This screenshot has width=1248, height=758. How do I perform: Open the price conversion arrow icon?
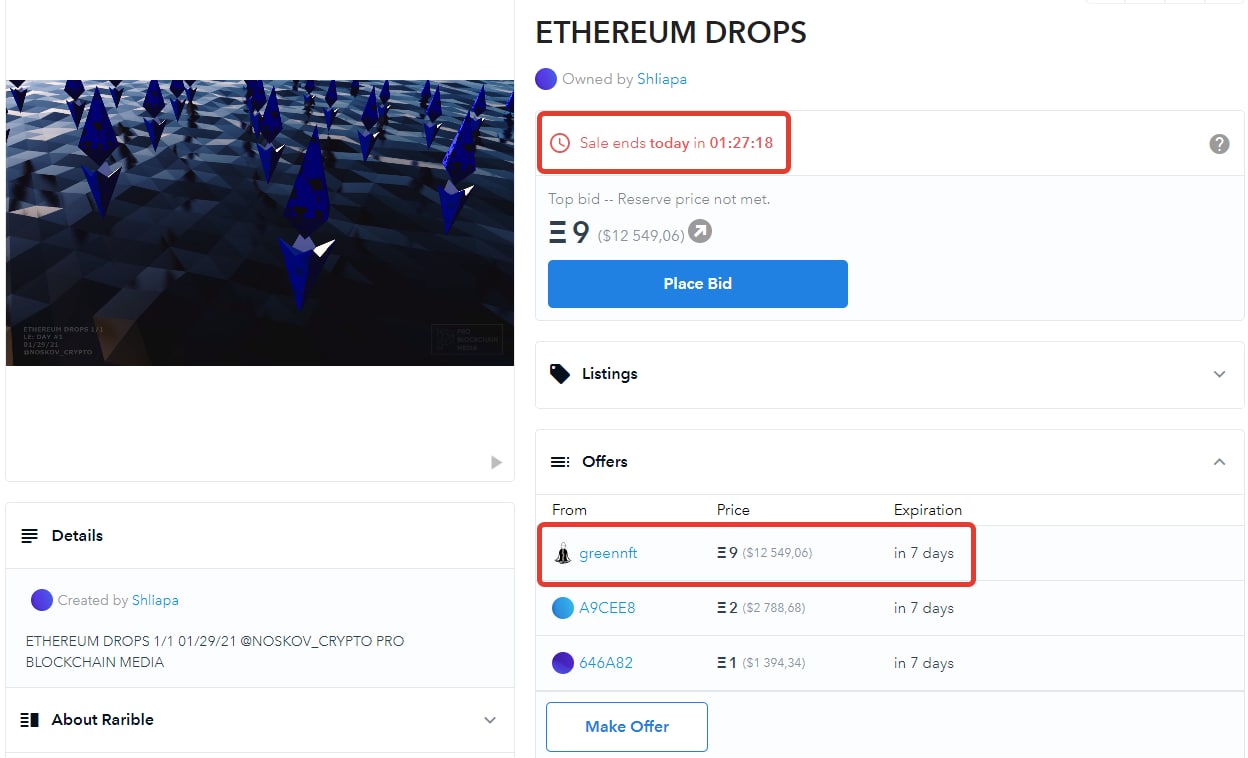click(x=701, y=232)
